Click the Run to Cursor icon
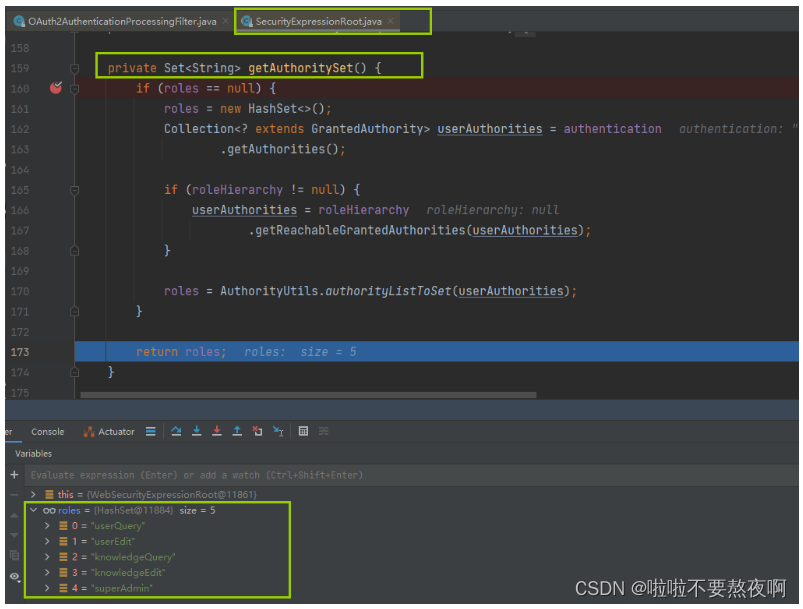The image size is (803, 609). [x=278, y=431]
